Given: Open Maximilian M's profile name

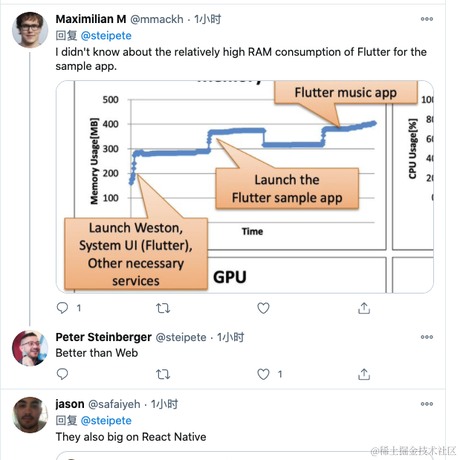Looking at the screenshot, I should [91, 19].
